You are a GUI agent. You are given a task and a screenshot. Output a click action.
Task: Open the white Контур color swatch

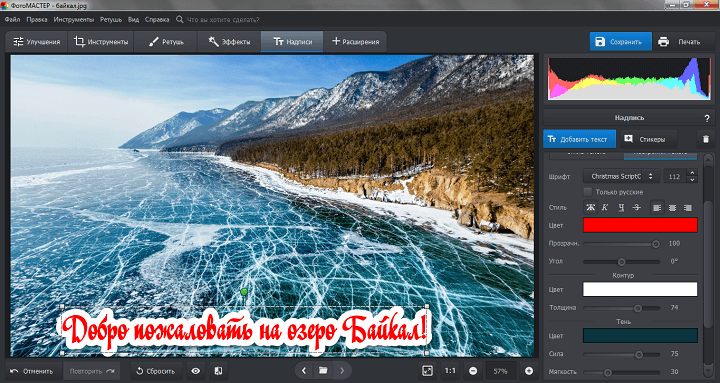click(x=640, y=289)
